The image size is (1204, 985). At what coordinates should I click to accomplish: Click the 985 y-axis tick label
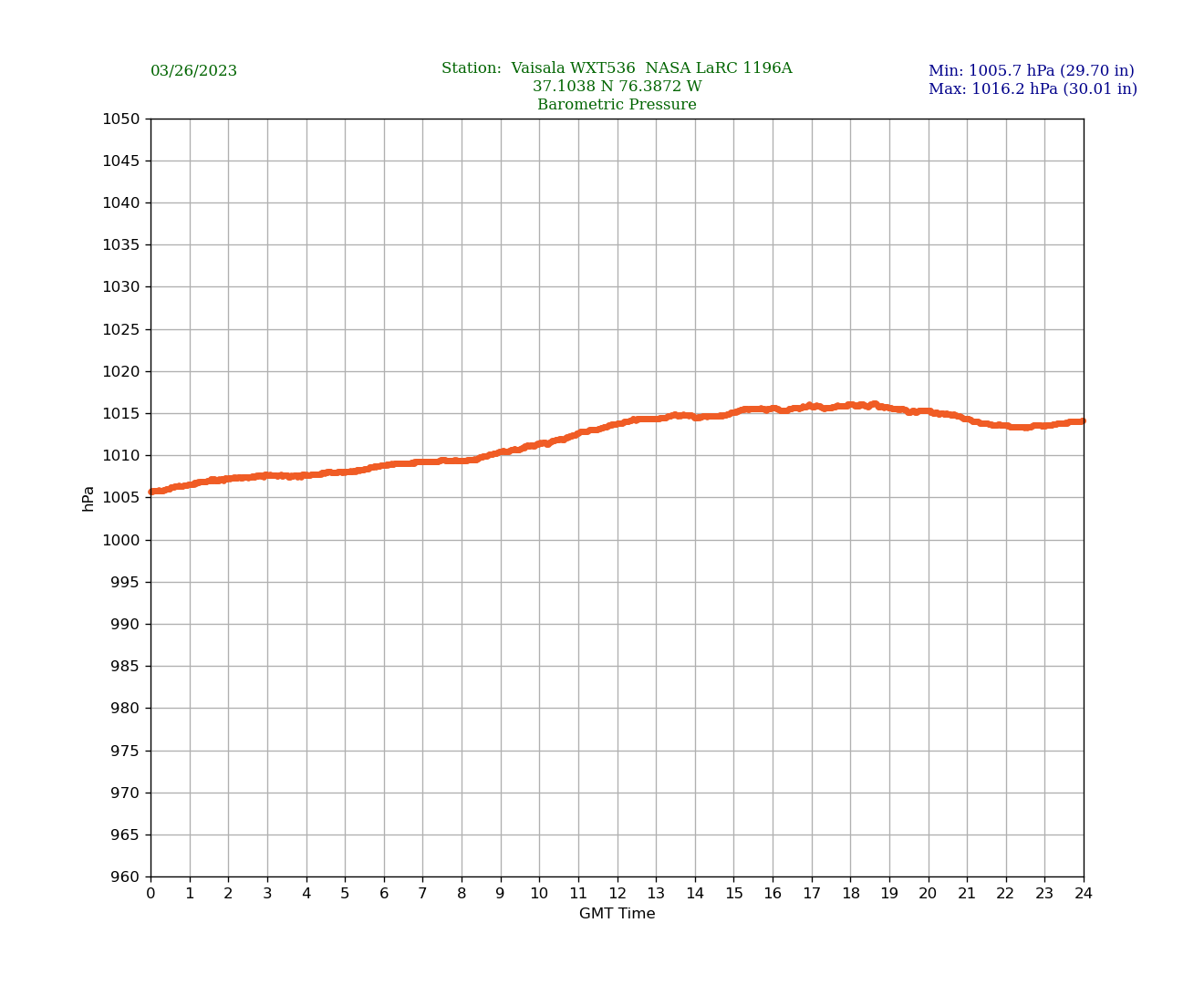click(125, 666)
